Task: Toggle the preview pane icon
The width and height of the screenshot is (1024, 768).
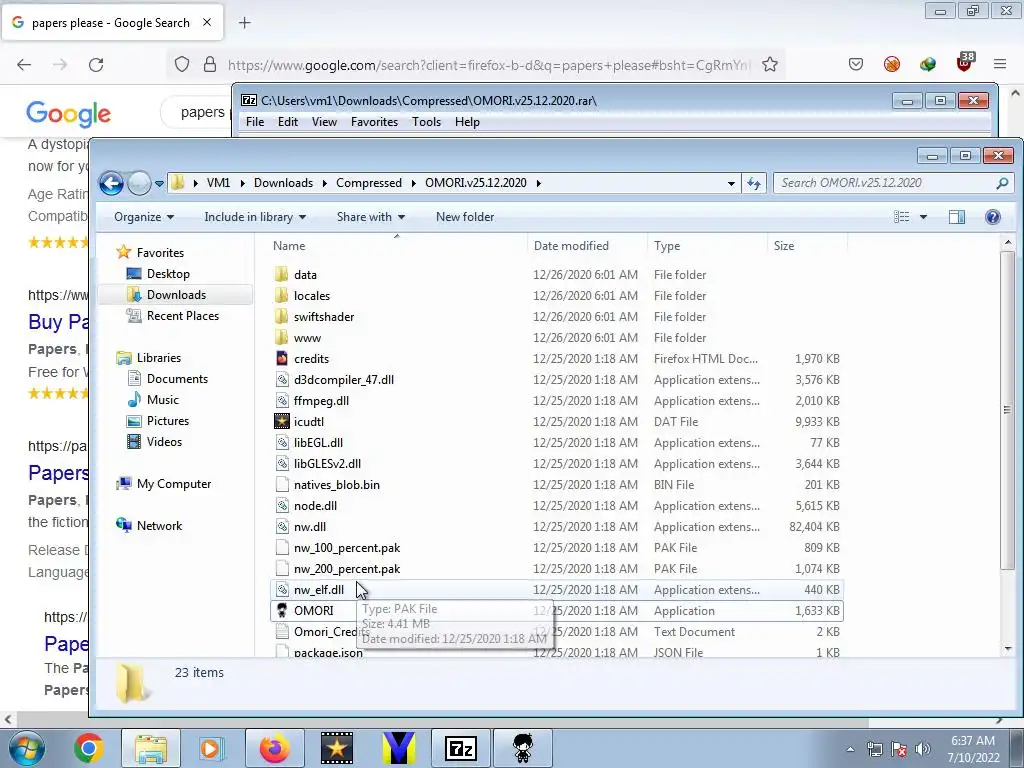Action: (x=957, y=217)
